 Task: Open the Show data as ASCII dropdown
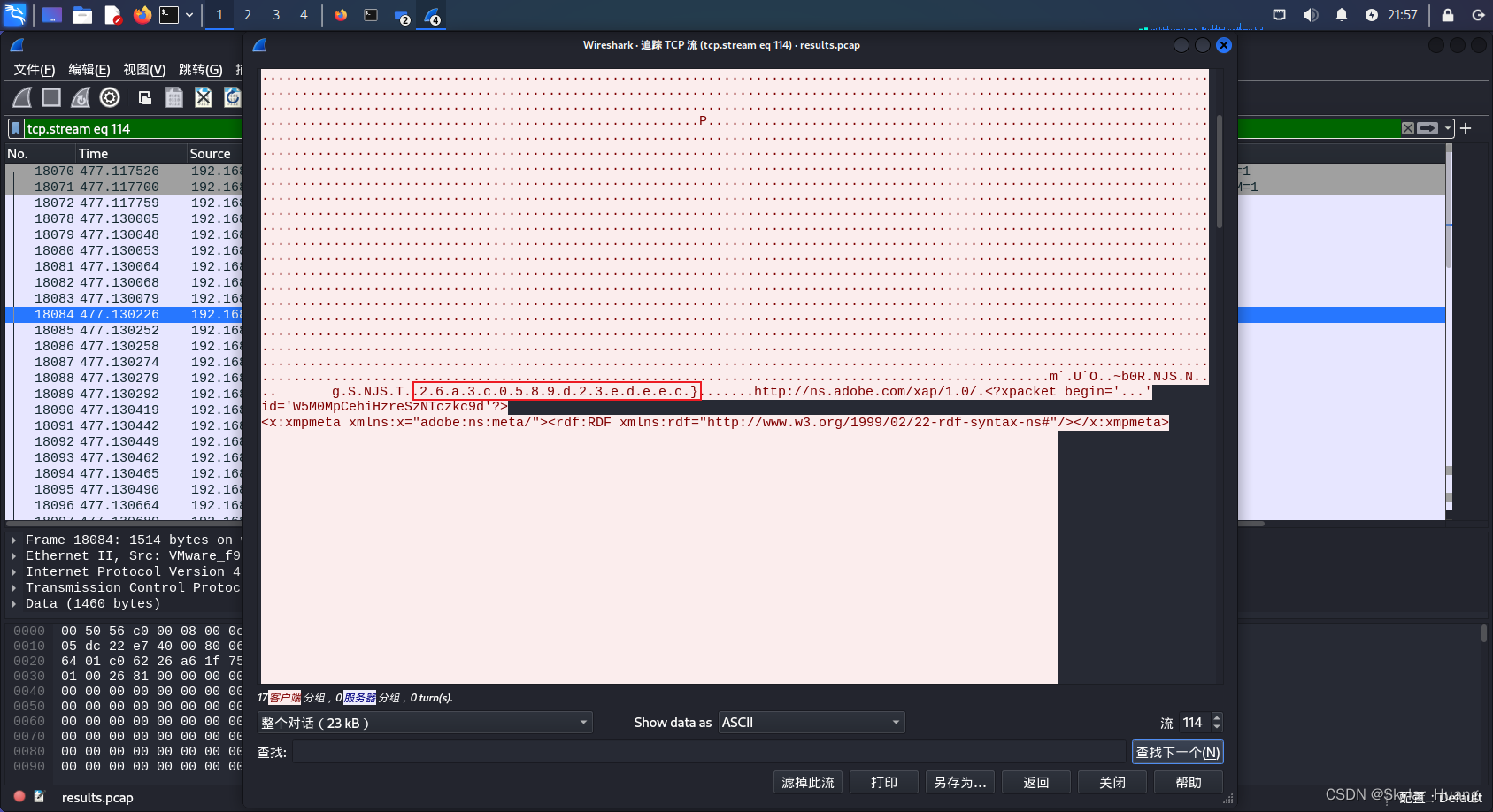pyautogui.click(x=810, y=722)
